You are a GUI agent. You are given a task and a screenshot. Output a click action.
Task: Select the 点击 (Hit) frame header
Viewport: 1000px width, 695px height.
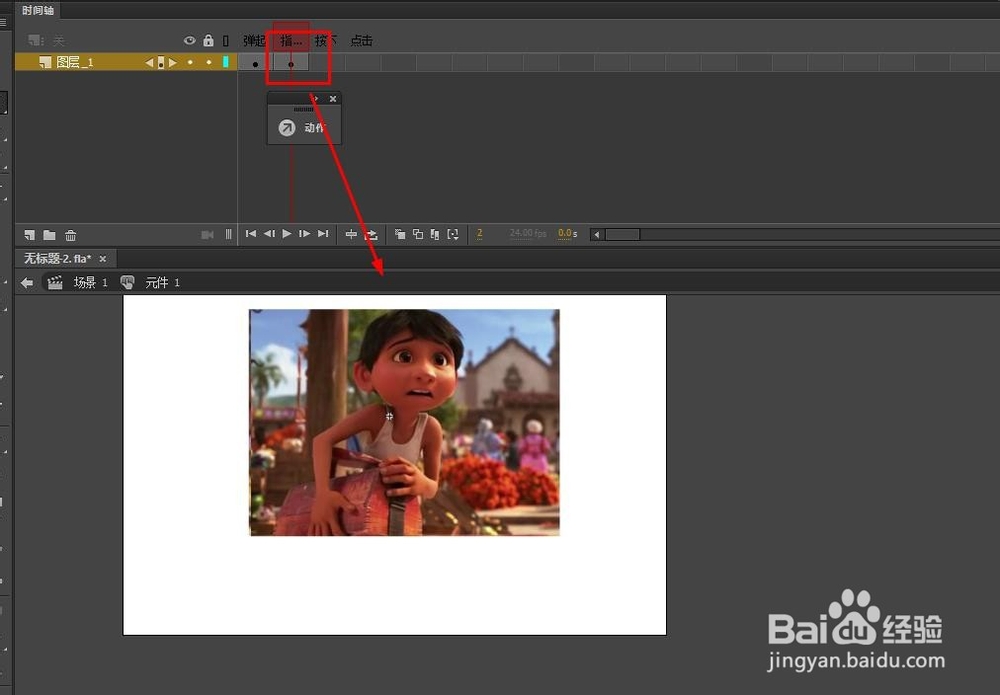coord(362,41)
